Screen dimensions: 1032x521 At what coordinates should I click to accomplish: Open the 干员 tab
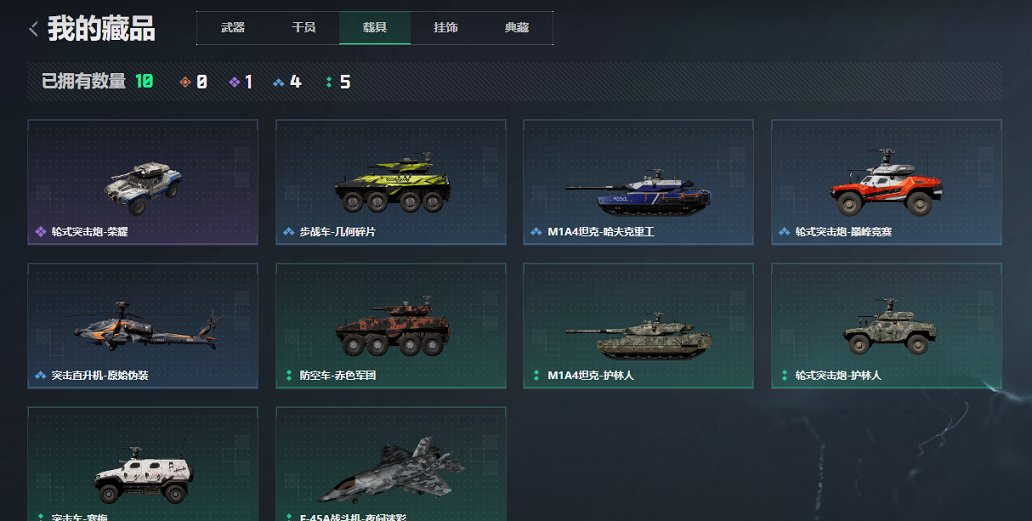coord(303,28)
